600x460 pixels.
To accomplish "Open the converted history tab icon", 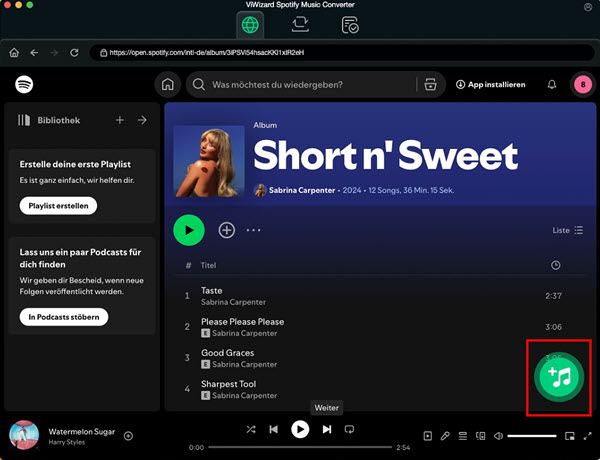I will click(x=350, y=25).
